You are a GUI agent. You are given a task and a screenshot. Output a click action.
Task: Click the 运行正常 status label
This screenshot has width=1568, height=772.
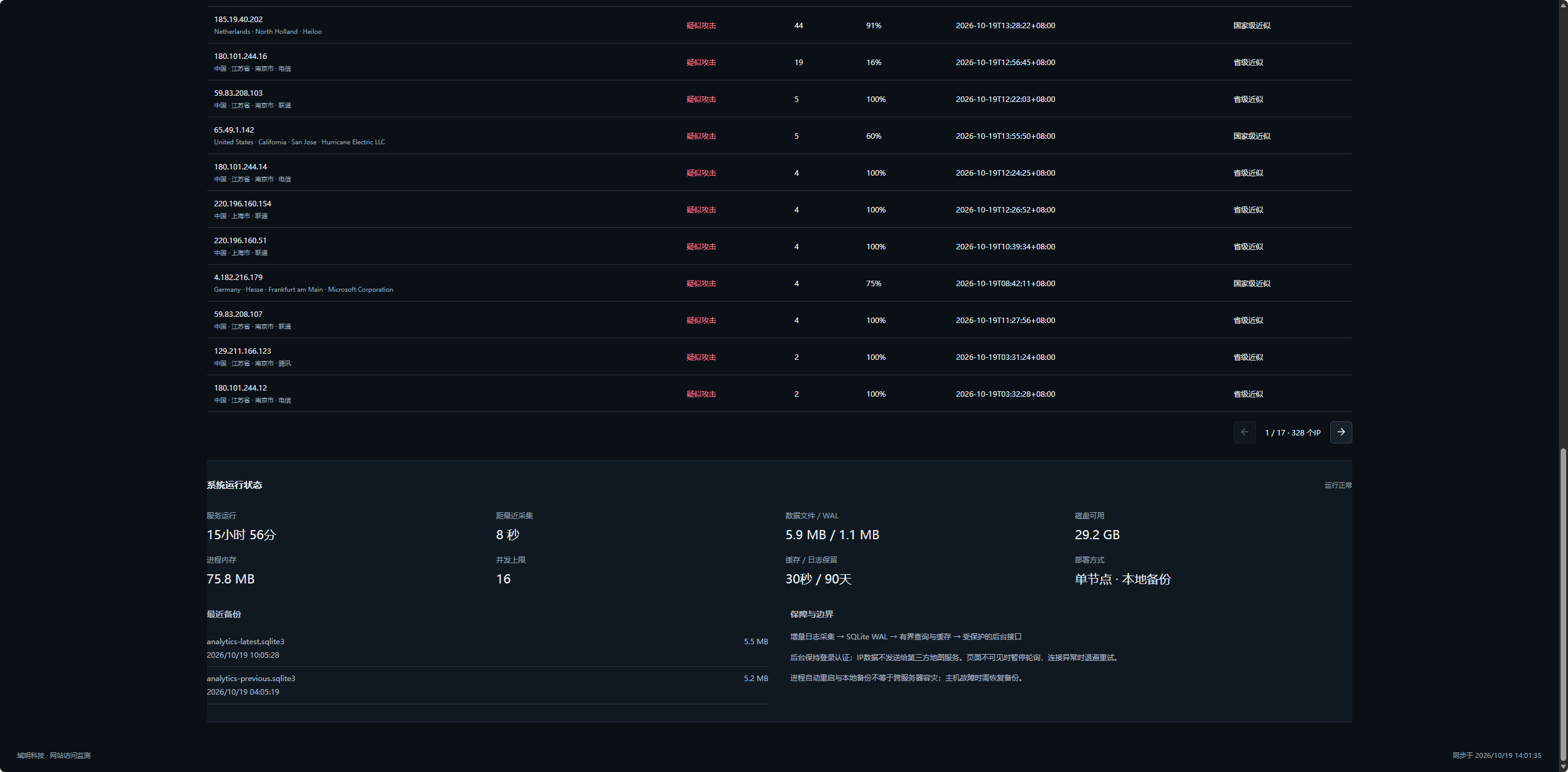pyautogui.click(x=1338, y=485)
